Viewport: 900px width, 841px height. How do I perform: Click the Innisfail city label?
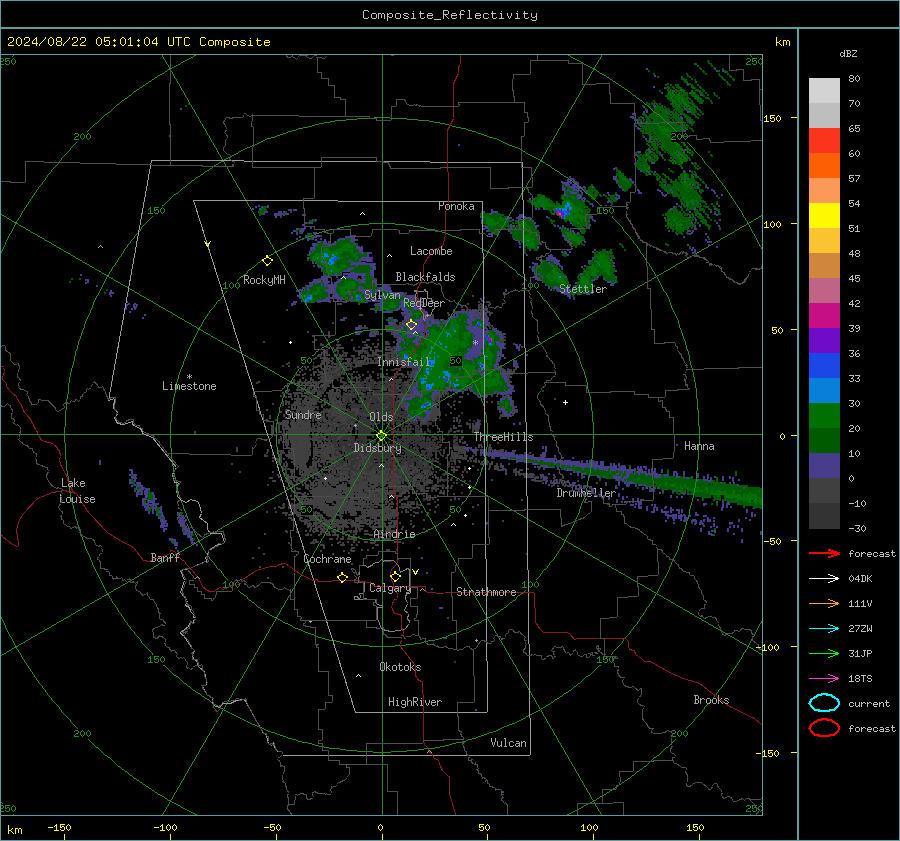pyautogui.click(x=404, y=362)
